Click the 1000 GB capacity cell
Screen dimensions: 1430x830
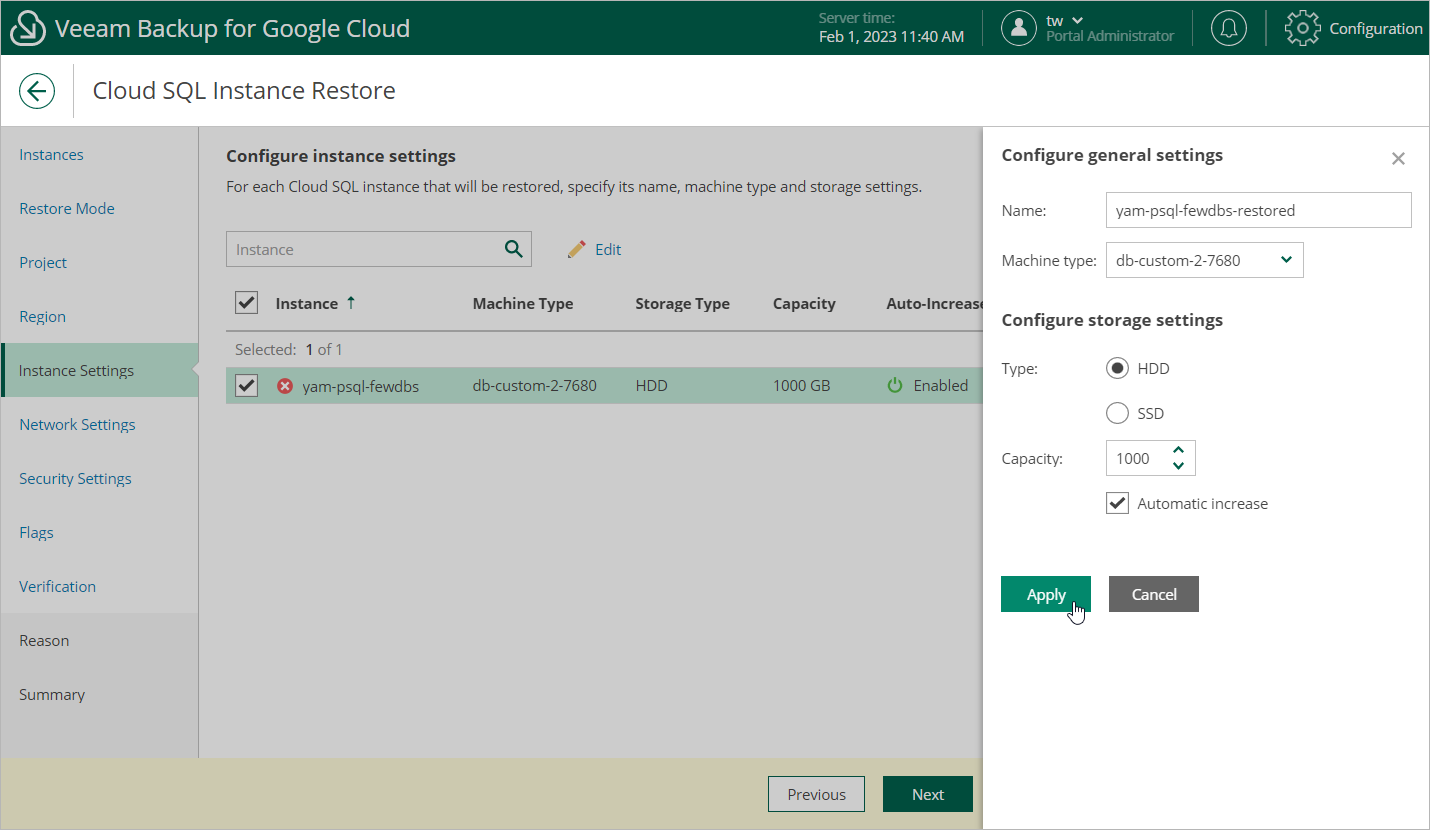801,385
